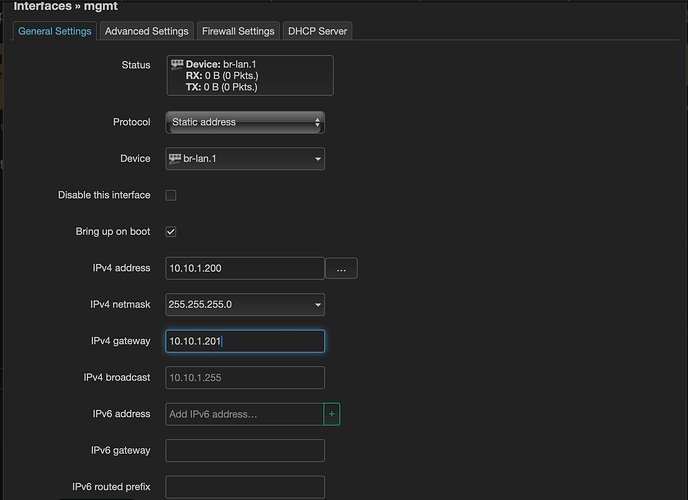Expand the Device dropdown showing br-lan.1
Viewport: 688px width, 500px height.
click(x=245, y=159)
